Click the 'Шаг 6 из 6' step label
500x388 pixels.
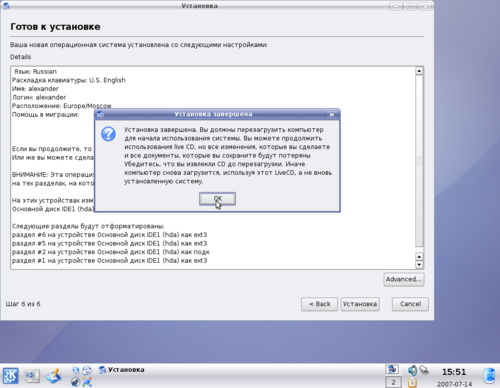[x=23, y=304]
